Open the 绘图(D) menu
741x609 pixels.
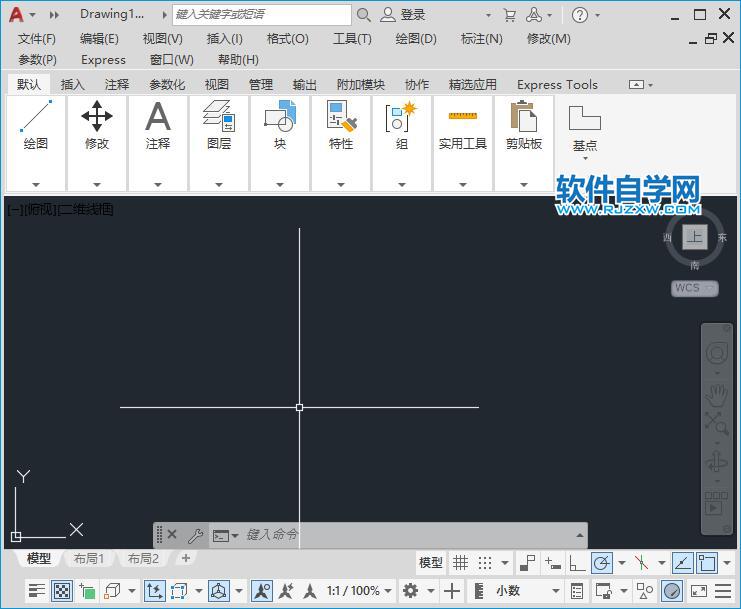[416, 39]
